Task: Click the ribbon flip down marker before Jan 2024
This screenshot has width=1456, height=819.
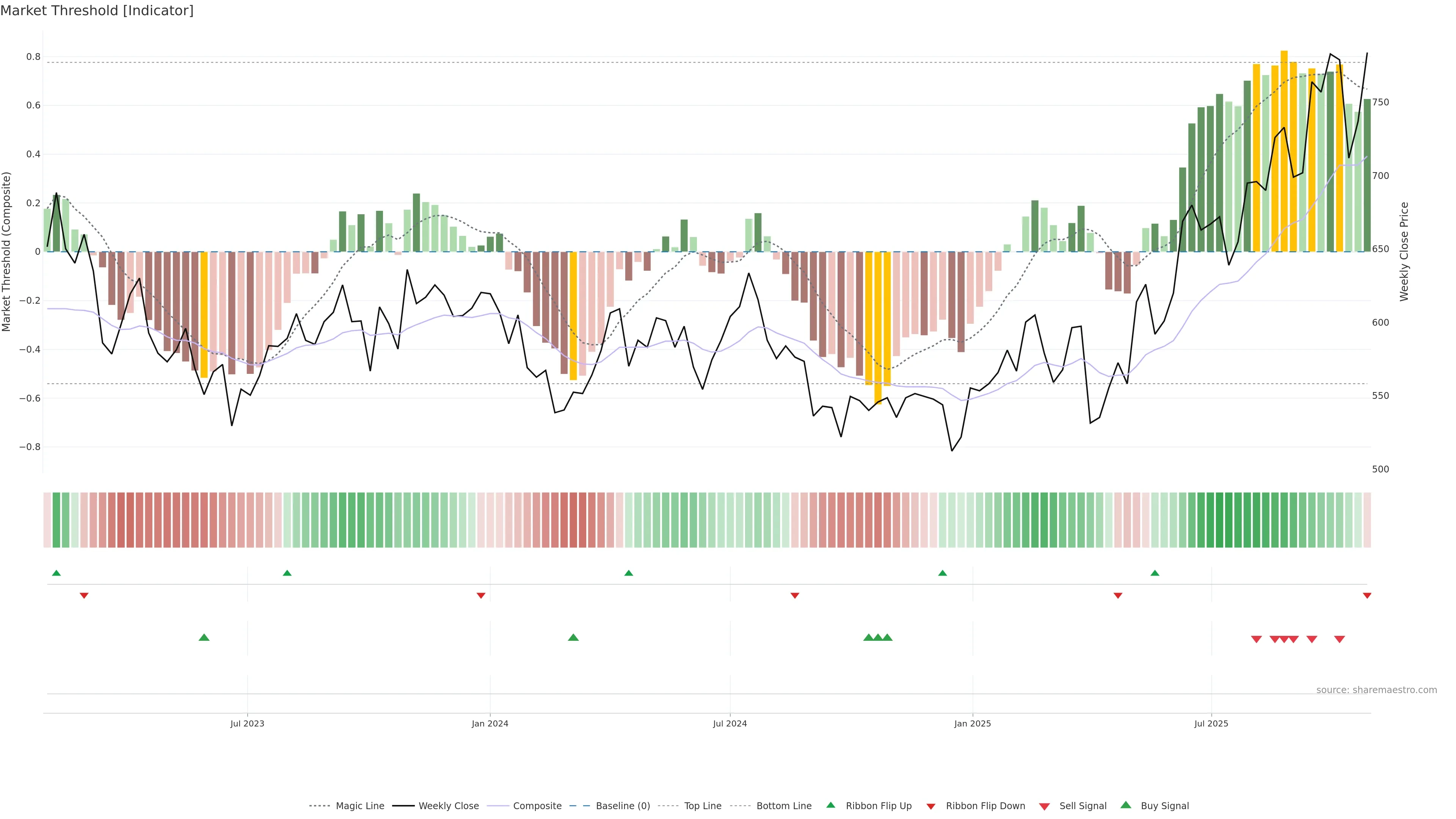Action: (481, 596)
